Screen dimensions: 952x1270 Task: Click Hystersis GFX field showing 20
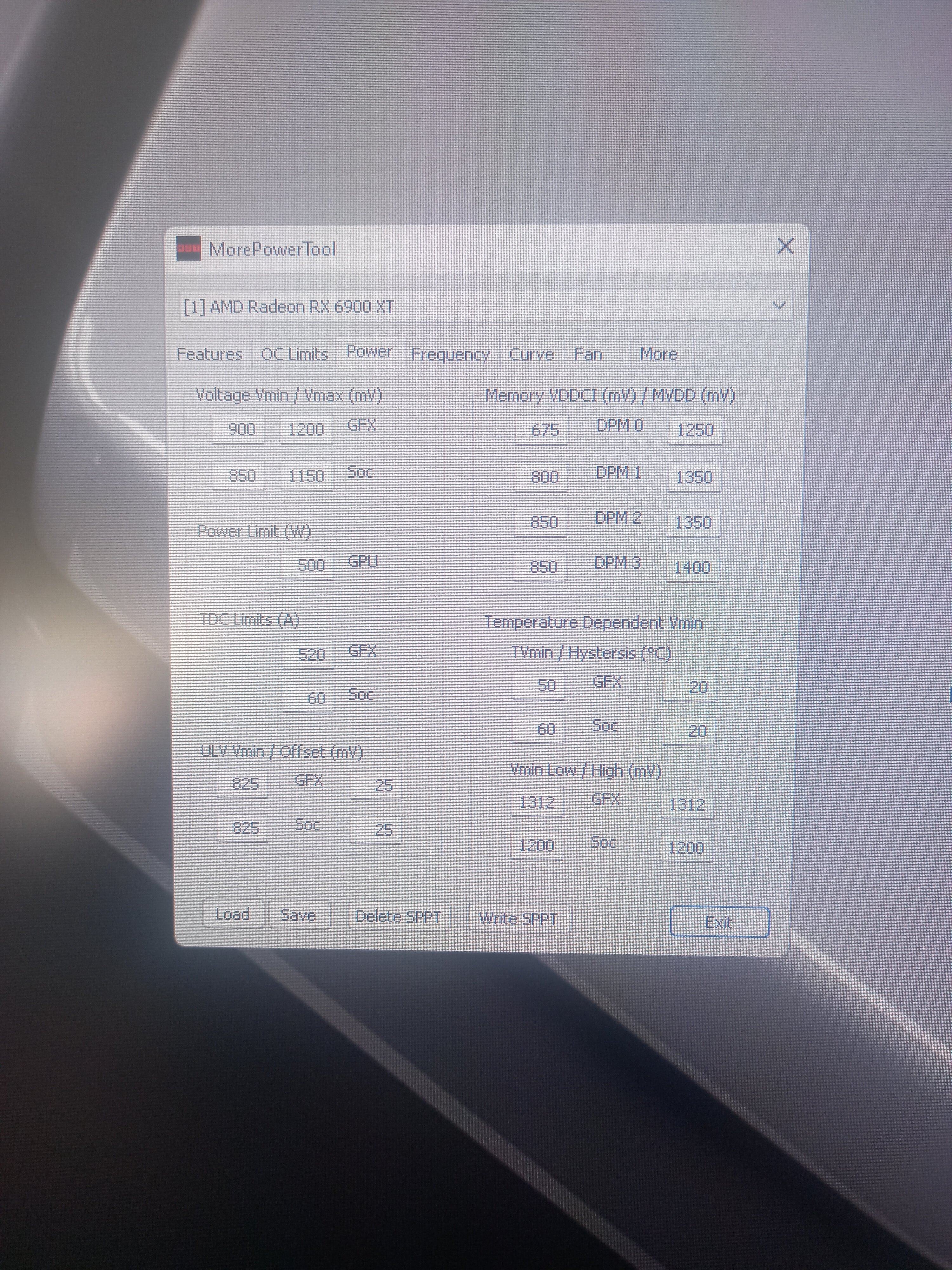(x=690, y=687)
